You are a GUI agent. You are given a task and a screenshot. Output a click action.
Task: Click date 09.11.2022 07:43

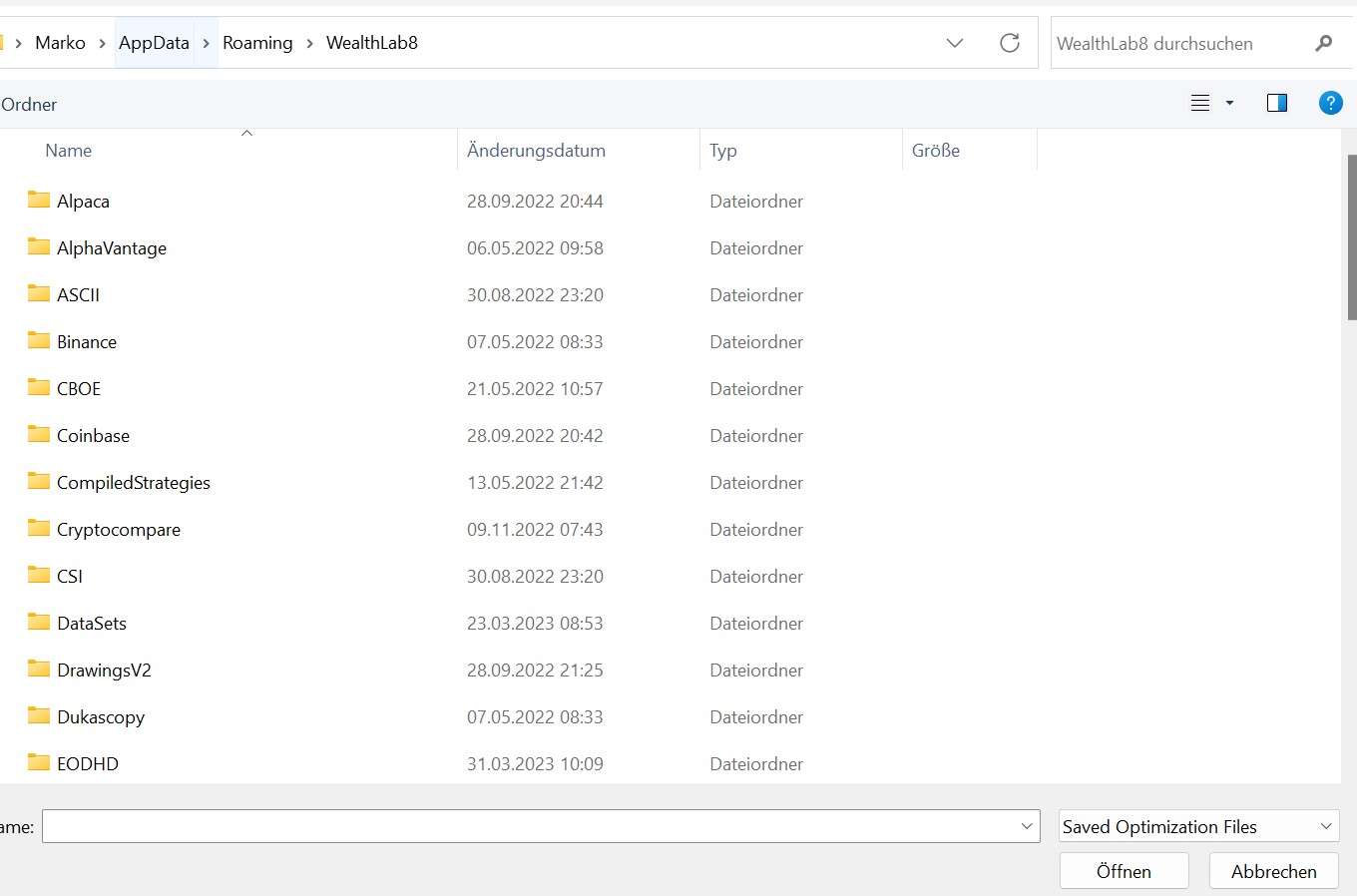click(x=535, y=529)
